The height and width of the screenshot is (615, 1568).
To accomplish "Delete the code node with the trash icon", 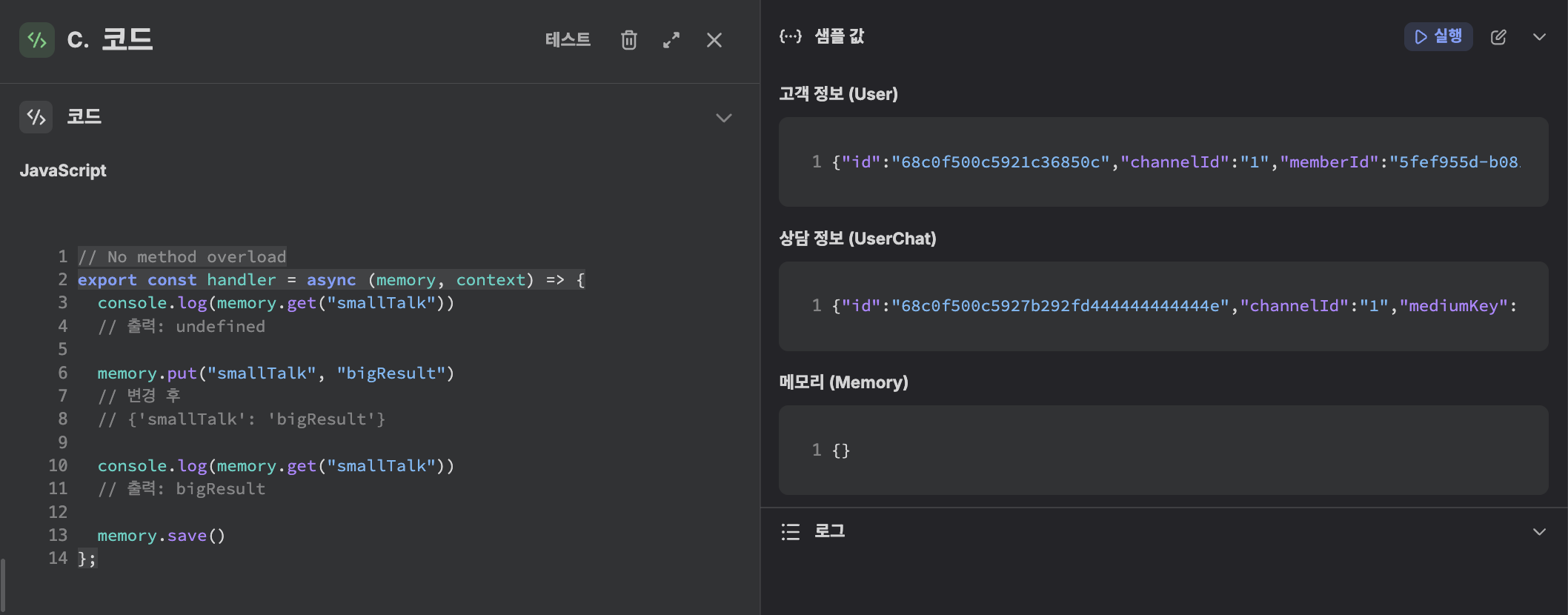I will (x=628, y=40).
